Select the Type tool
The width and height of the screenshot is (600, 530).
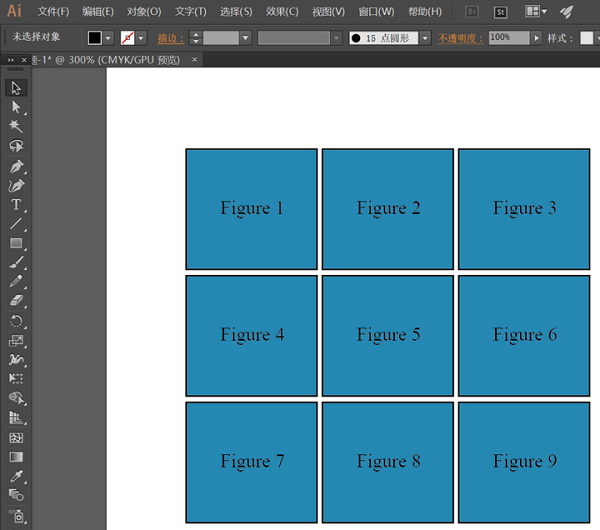16,205
